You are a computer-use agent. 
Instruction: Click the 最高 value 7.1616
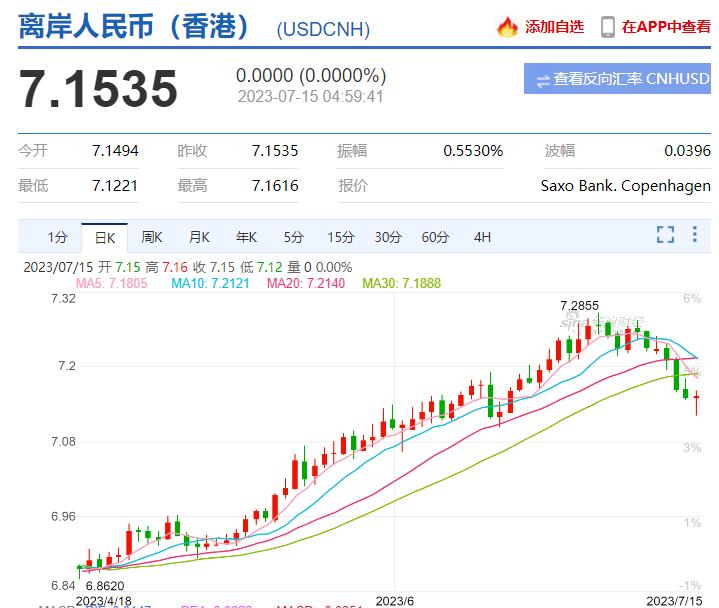(275, 186)
